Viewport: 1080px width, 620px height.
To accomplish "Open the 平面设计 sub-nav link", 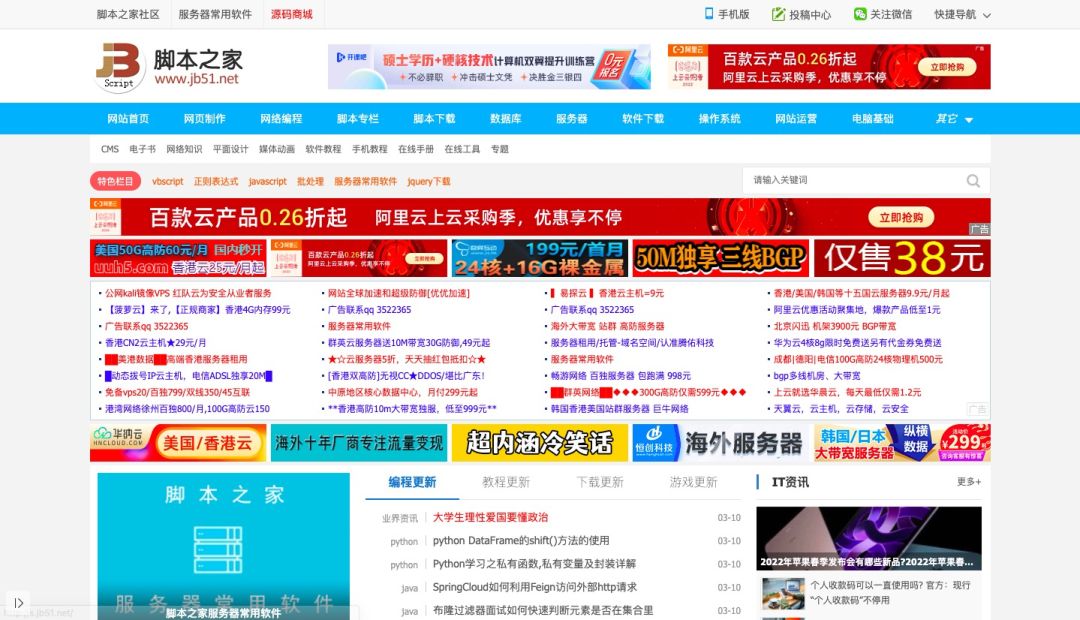I will (230, 149).
